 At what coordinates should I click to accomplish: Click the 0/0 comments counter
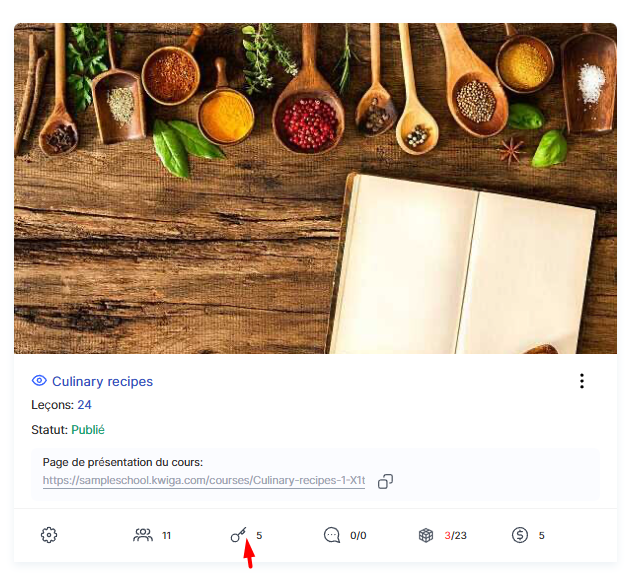coord(358,536)
